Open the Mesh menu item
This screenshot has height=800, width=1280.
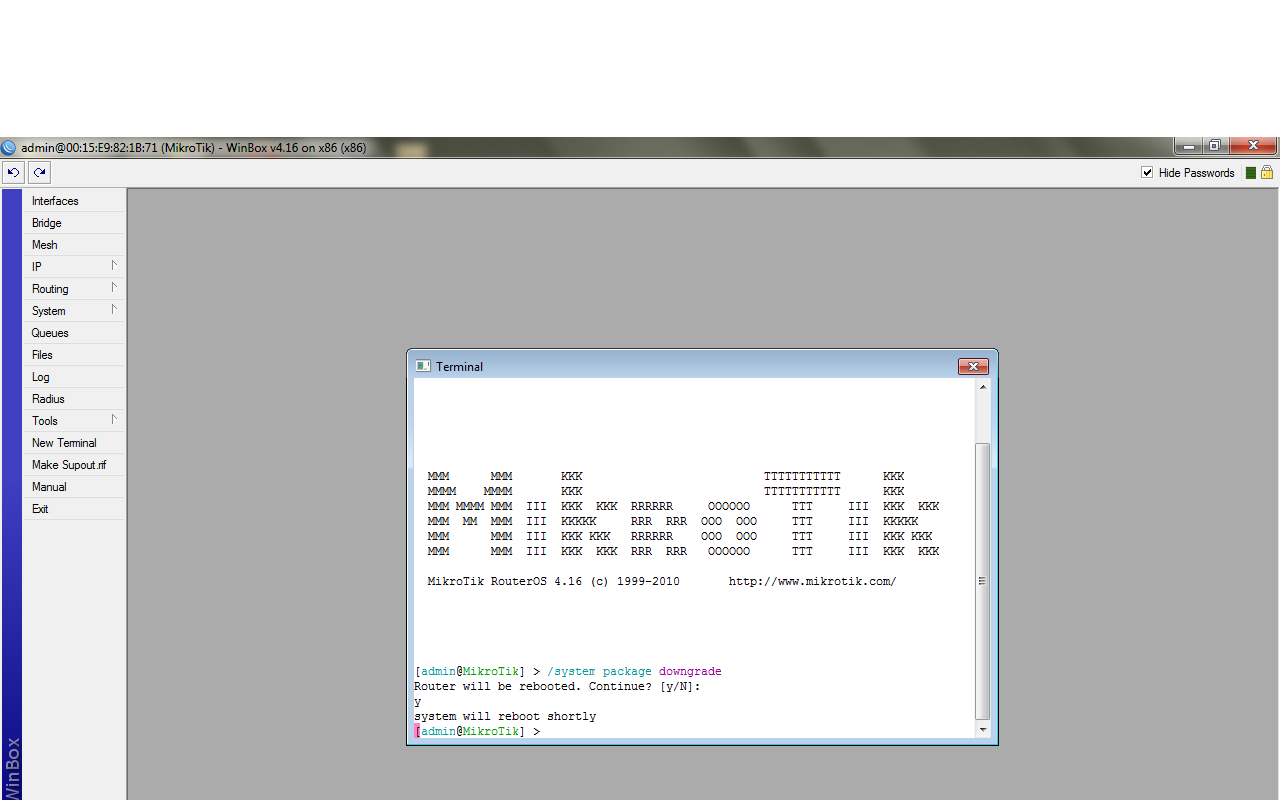75,245
